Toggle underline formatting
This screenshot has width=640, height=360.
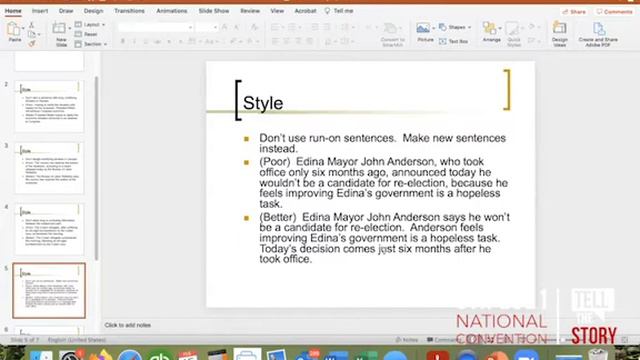pyautogui.click(x=145, y=41)
